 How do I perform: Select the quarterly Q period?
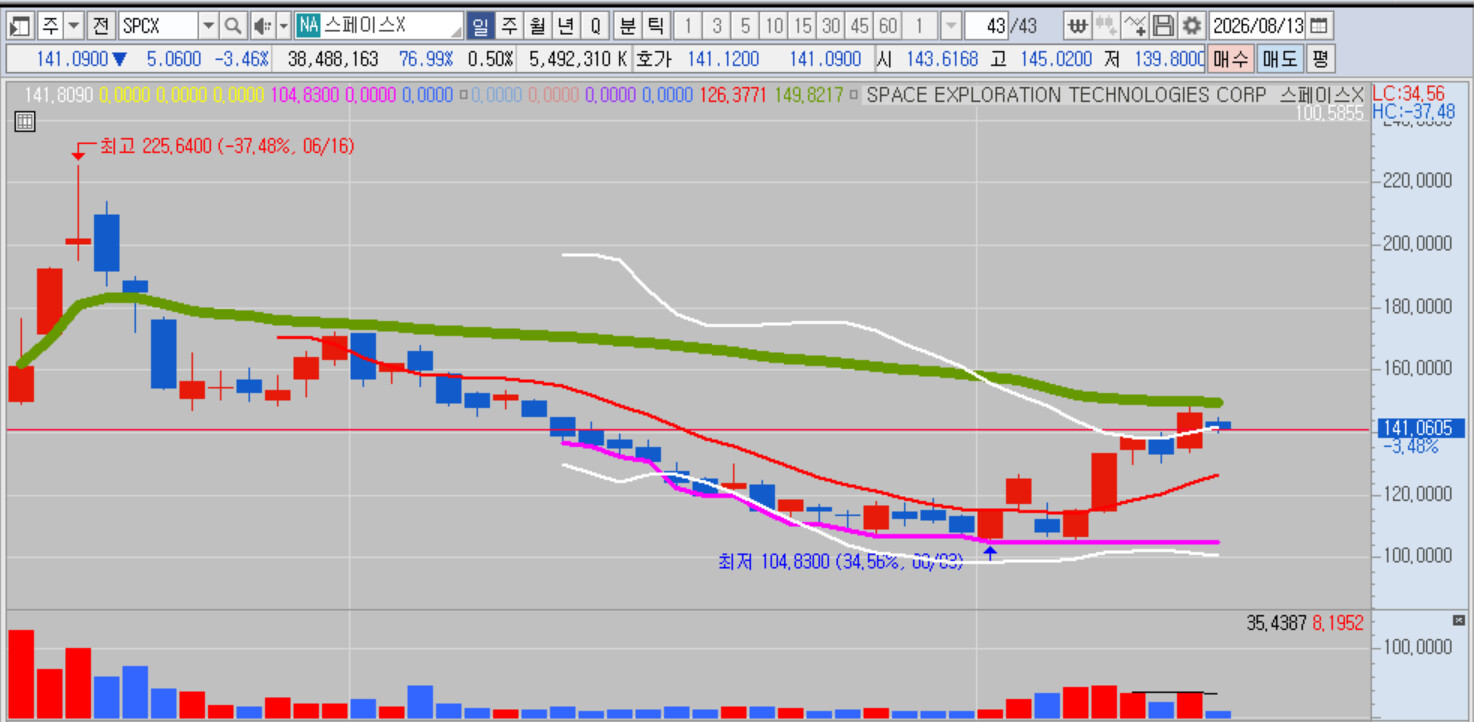coord(596,25)
